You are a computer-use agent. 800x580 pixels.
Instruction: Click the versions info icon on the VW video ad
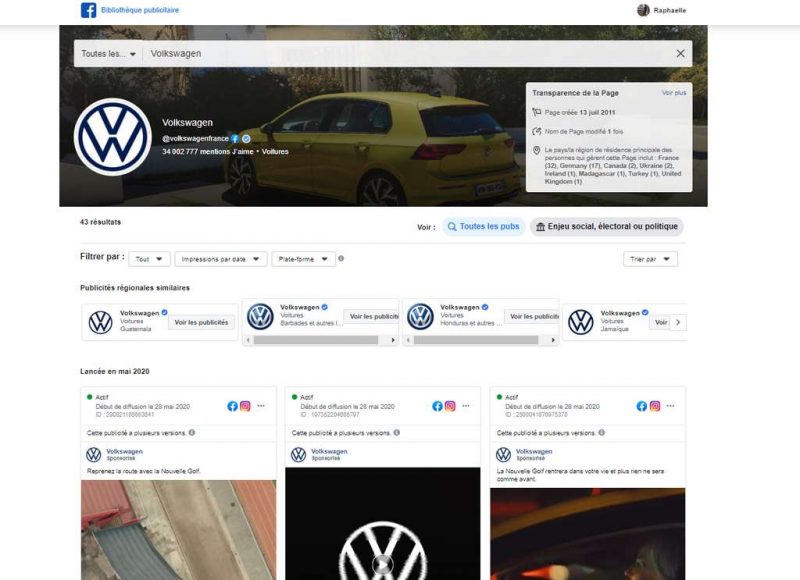[x=396, y=433]
